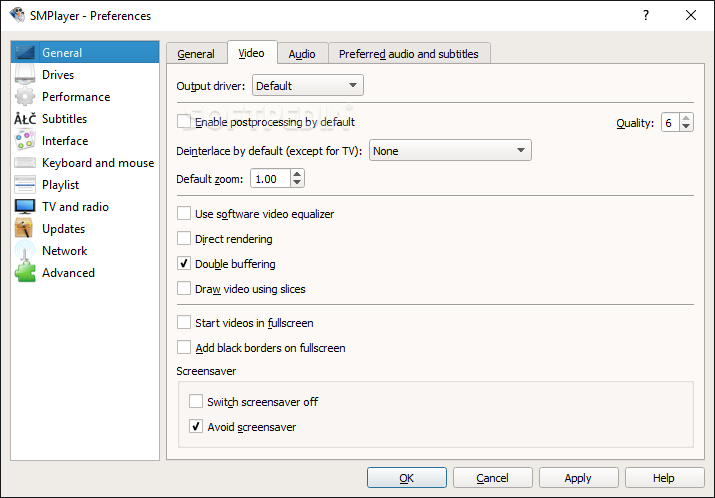This screenshot has height=498, width=715.
Task: Go to Subtitles preferences section
Action: (85, 119)
